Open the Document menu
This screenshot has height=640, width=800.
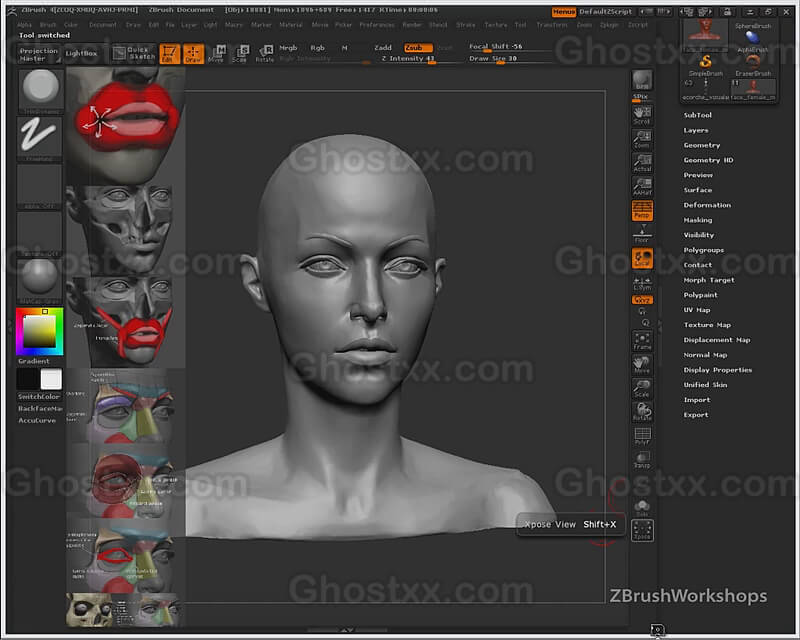coord(103,24)
